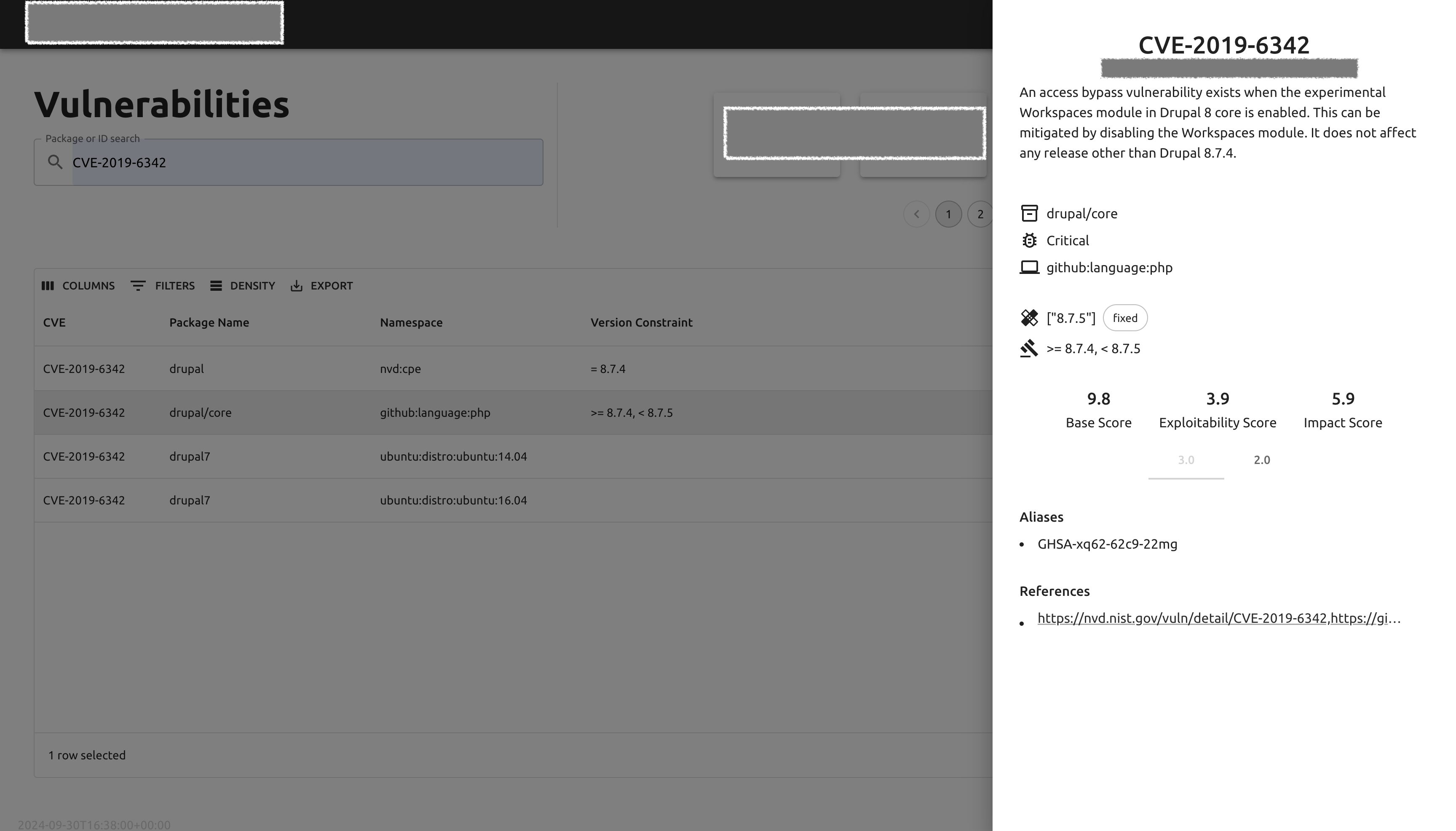Image resolution: width=1456 pixels, height=831 pixels.
Task: Click the bug severity icon beside Critical
Action: [x=1029, y=240]
